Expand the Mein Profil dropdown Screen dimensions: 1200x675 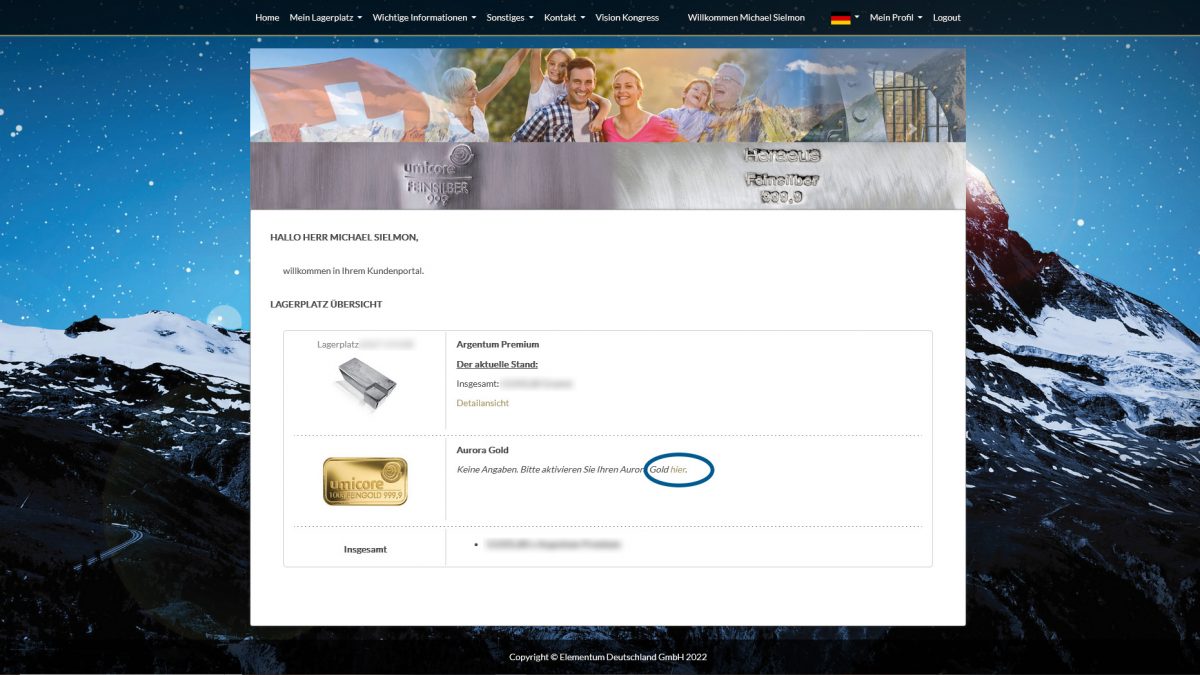coord(895,18)
